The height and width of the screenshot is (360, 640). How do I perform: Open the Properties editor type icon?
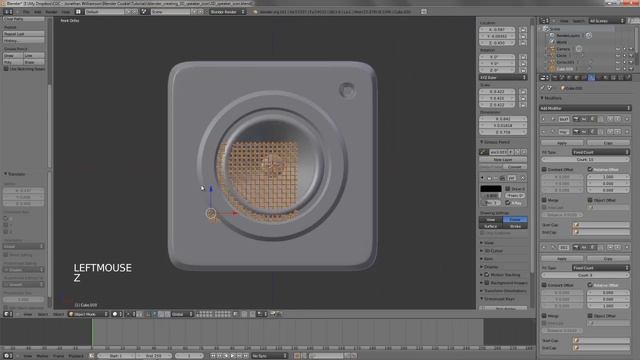544,77
